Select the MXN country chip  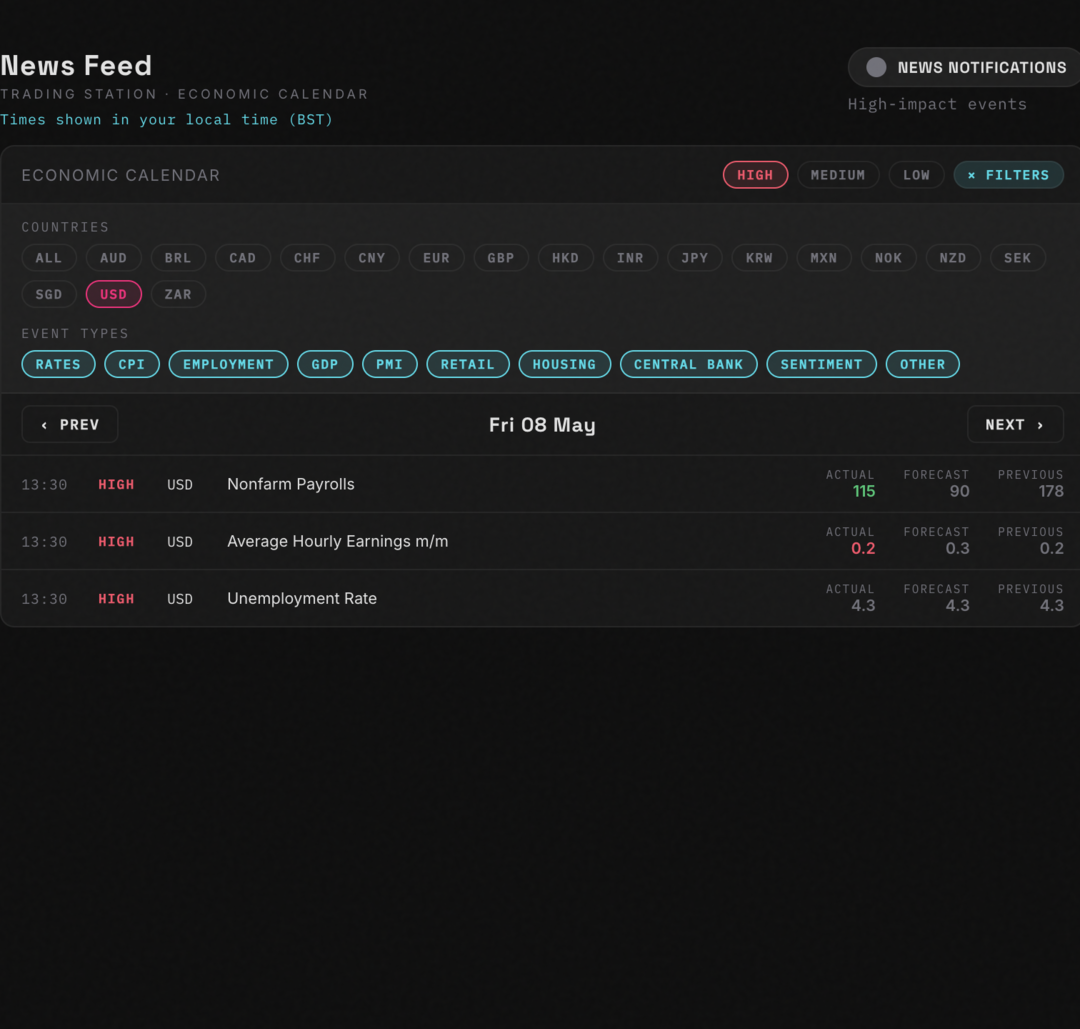point(824,258)
